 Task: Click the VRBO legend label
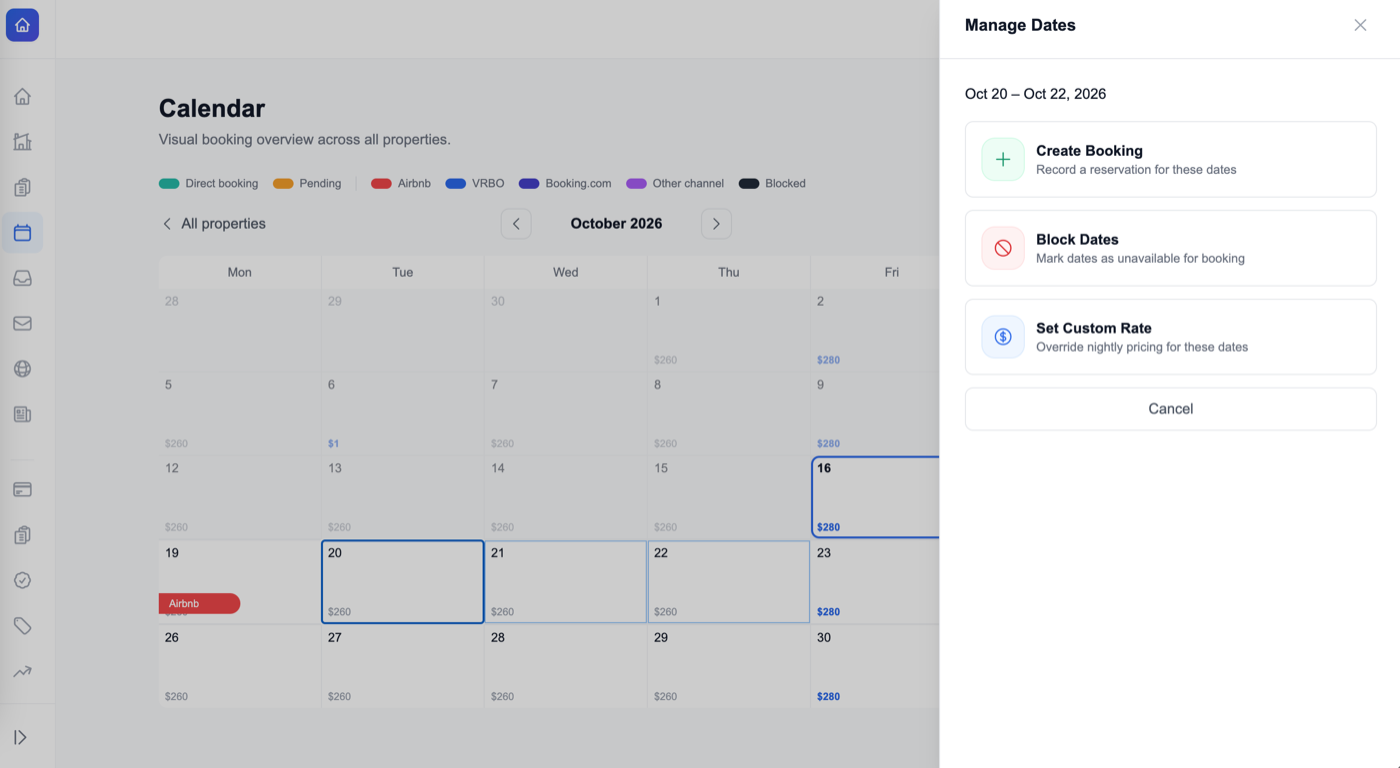(488, 184)
